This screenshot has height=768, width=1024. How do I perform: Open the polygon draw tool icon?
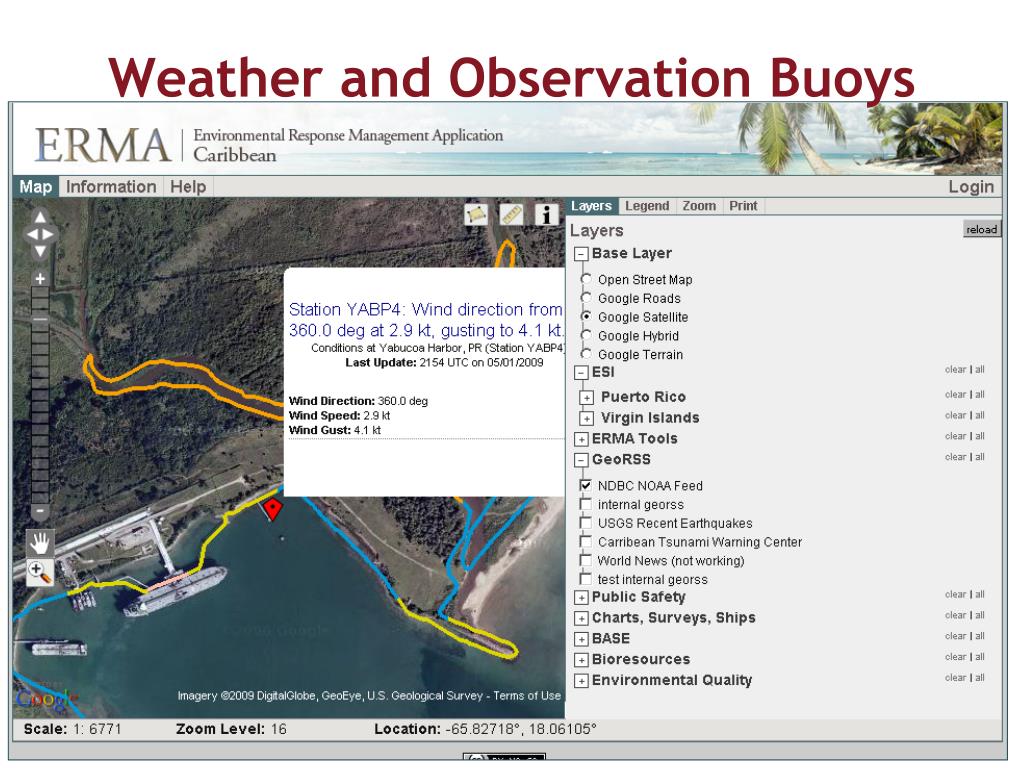point(476,214)
